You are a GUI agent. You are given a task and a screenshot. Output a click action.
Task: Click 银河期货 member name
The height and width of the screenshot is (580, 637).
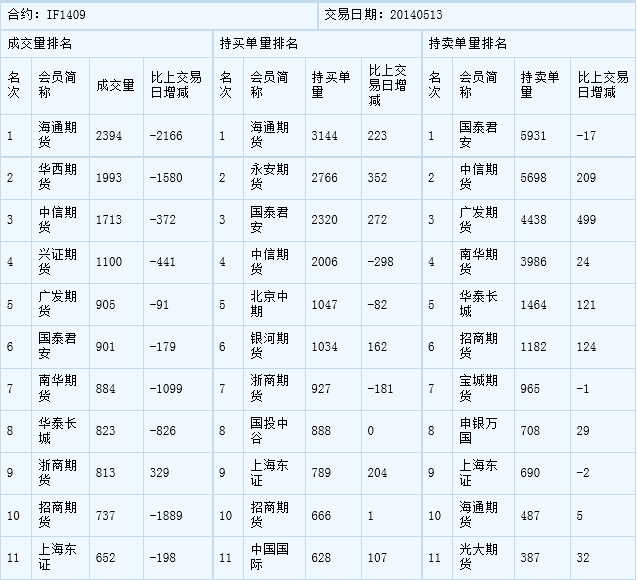tap(267, 345)
